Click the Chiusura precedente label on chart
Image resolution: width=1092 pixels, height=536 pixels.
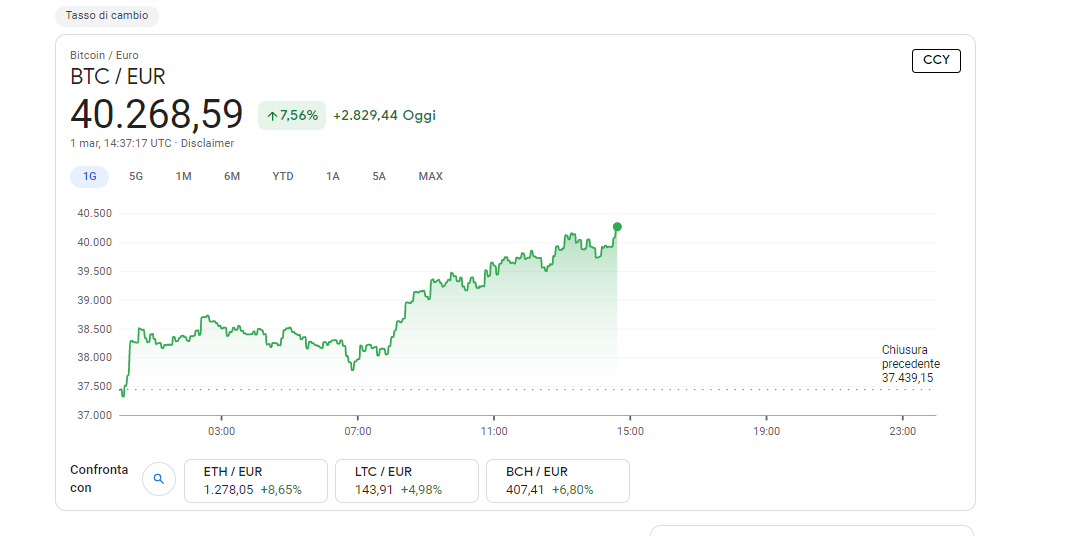[x=911, y=357]
